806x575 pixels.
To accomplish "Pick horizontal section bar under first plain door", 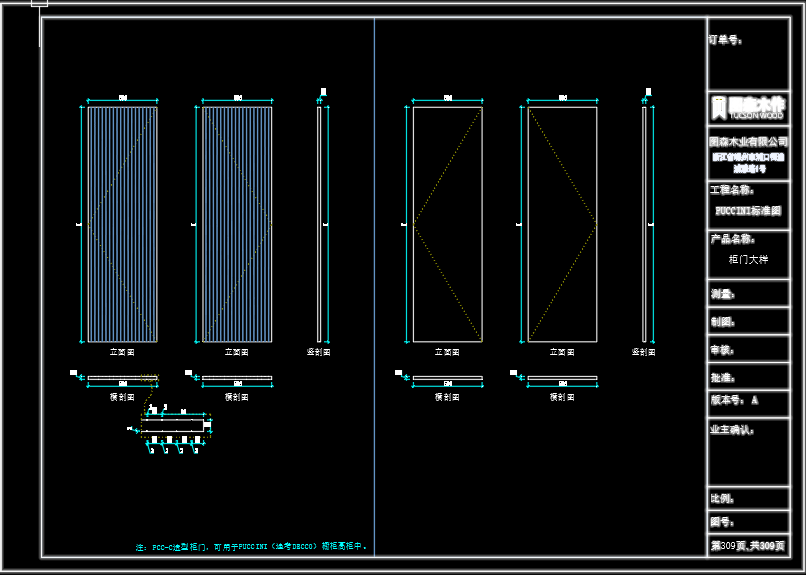I will click(447, 378).
